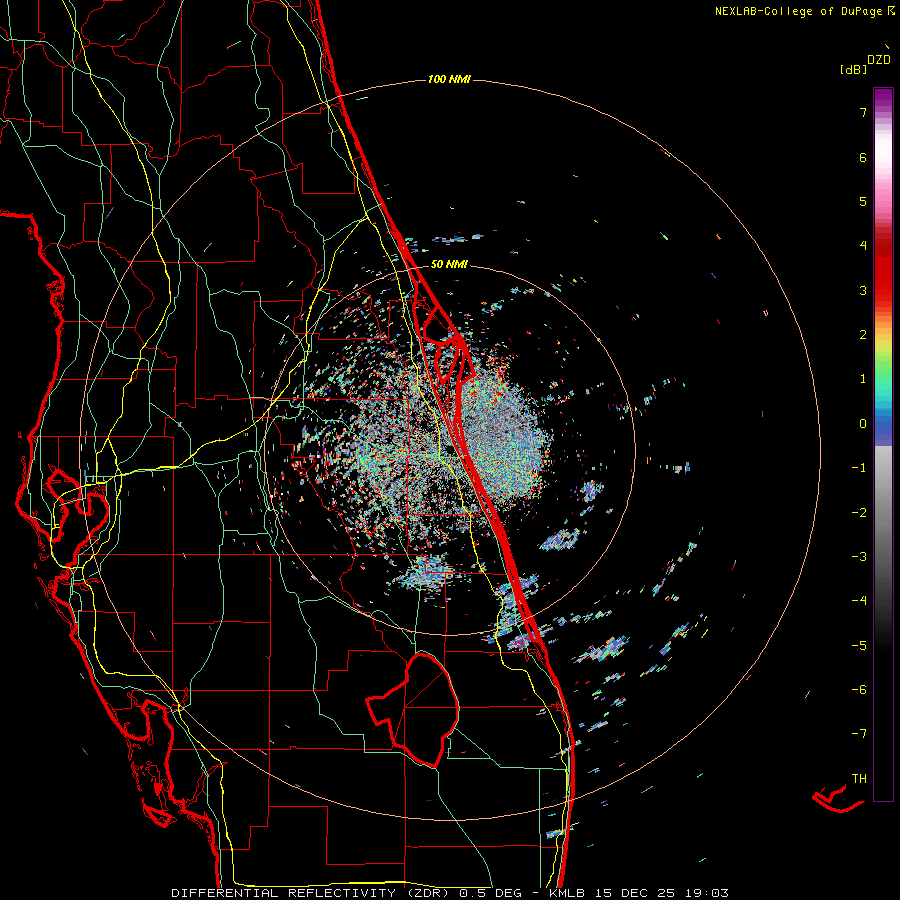Click the 100 NMI range ring label
Screen dimensions: 900x900
[x=449, y=79]
